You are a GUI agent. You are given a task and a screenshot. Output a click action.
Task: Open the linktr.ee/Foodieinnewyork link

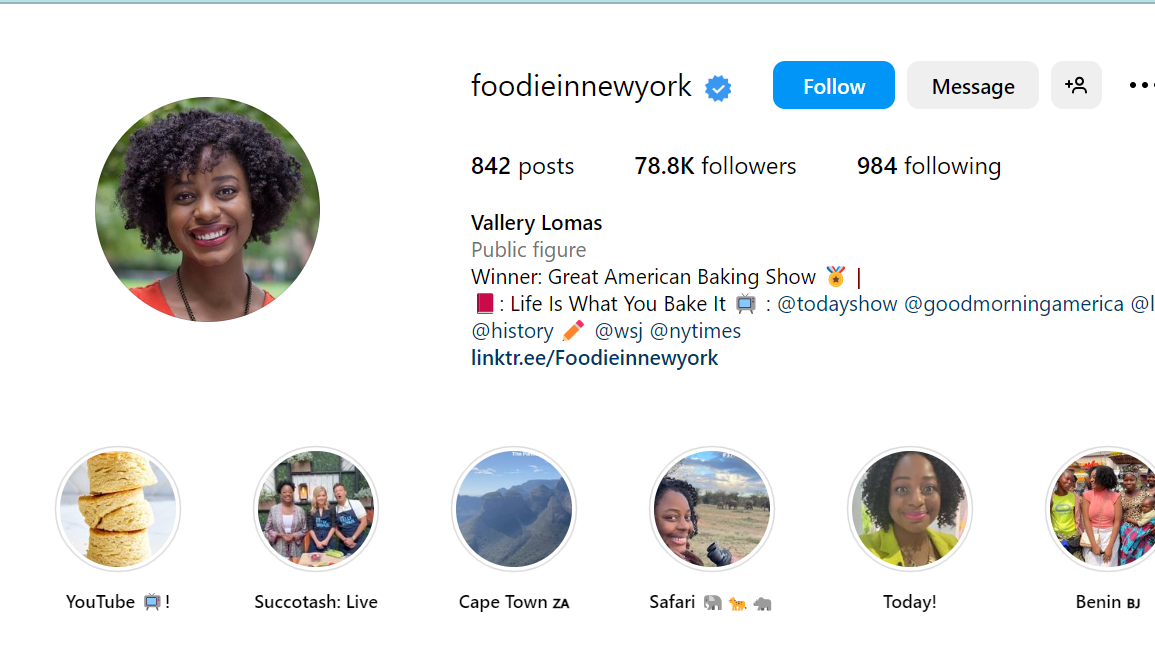point(594,358)
